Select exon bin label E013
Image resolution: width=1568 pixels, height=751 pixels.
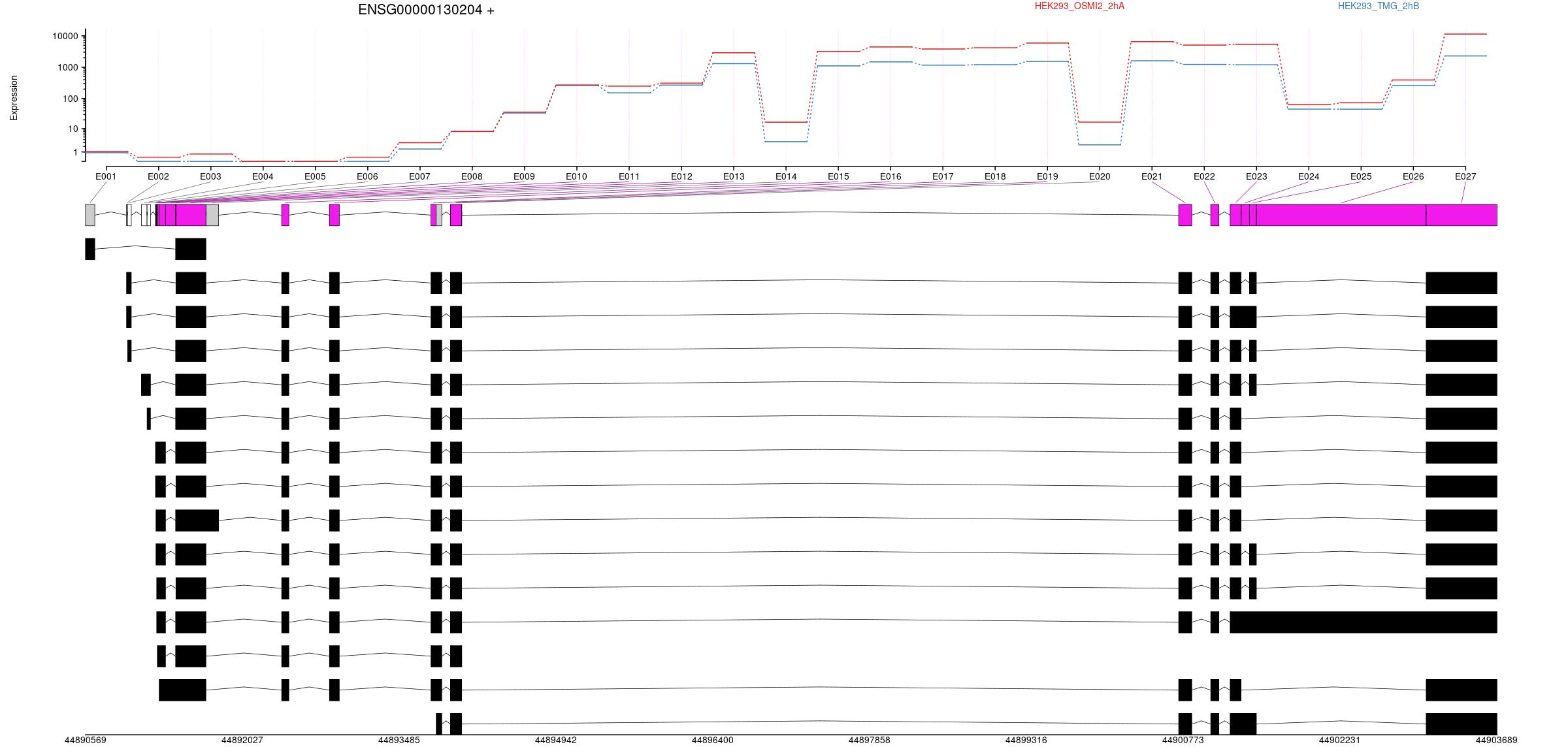[734, 176]
